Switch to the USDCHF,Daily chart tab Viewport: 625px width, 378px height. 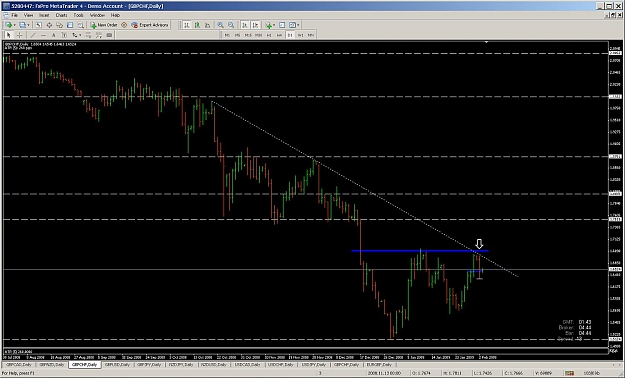click(281, 364)
